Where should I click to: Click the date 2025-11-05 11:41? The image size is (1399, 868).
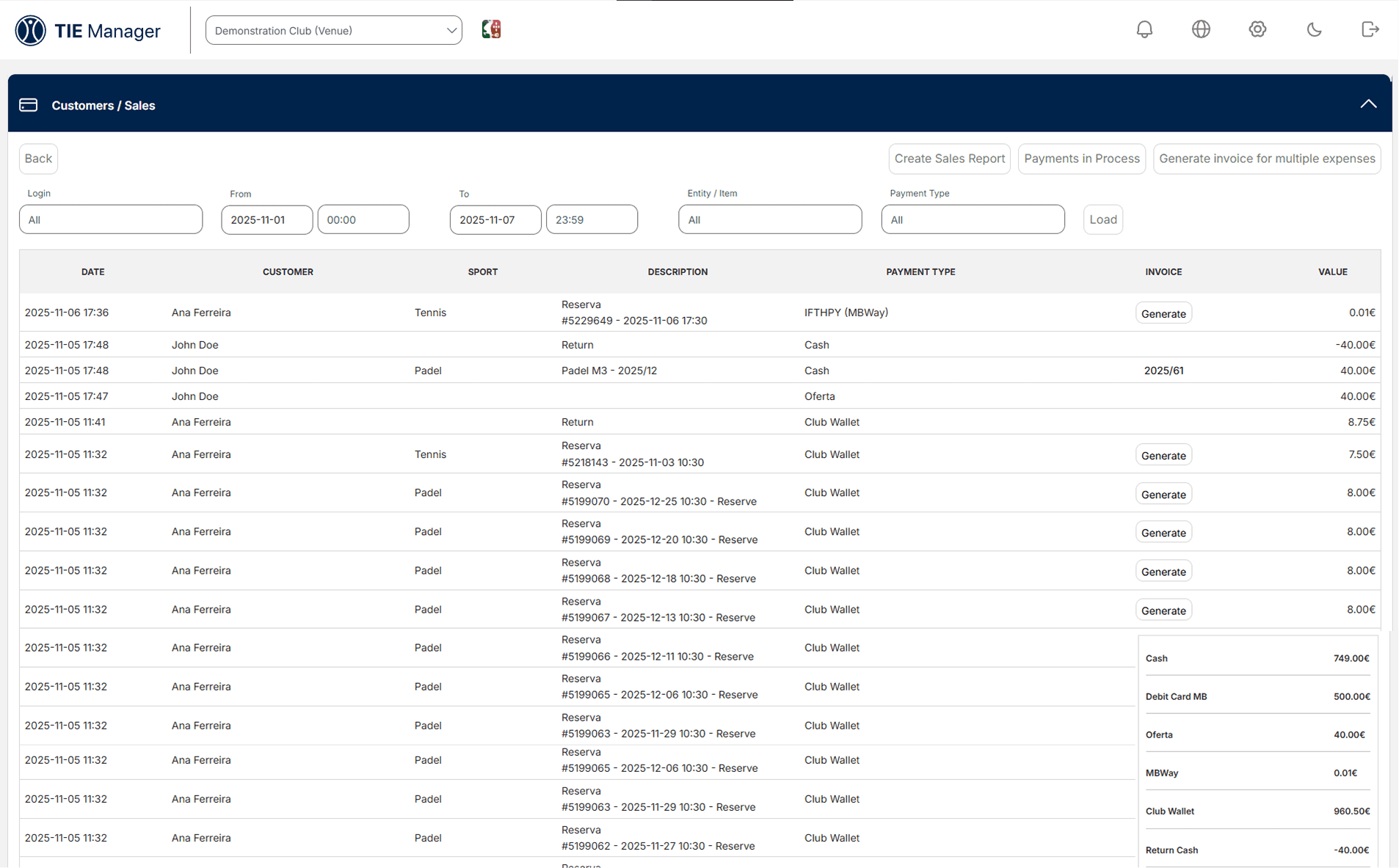(x=65, y=422)
